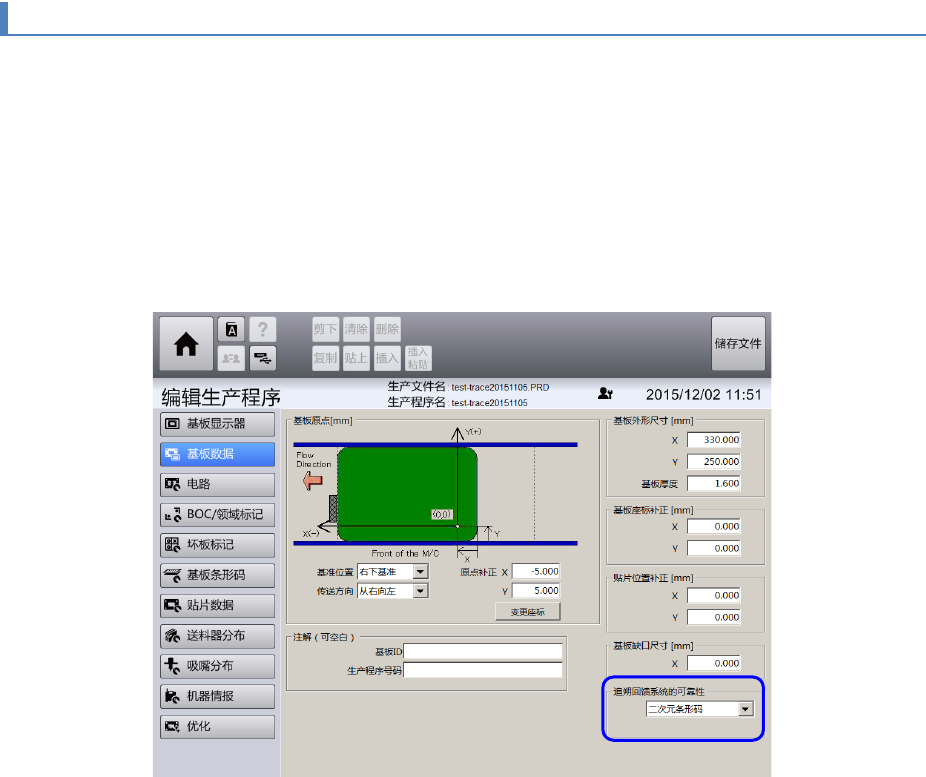The width and height of the screenshot is (926, 777).
Task: Save the file with 储存文件
Action: click(738, 344)
